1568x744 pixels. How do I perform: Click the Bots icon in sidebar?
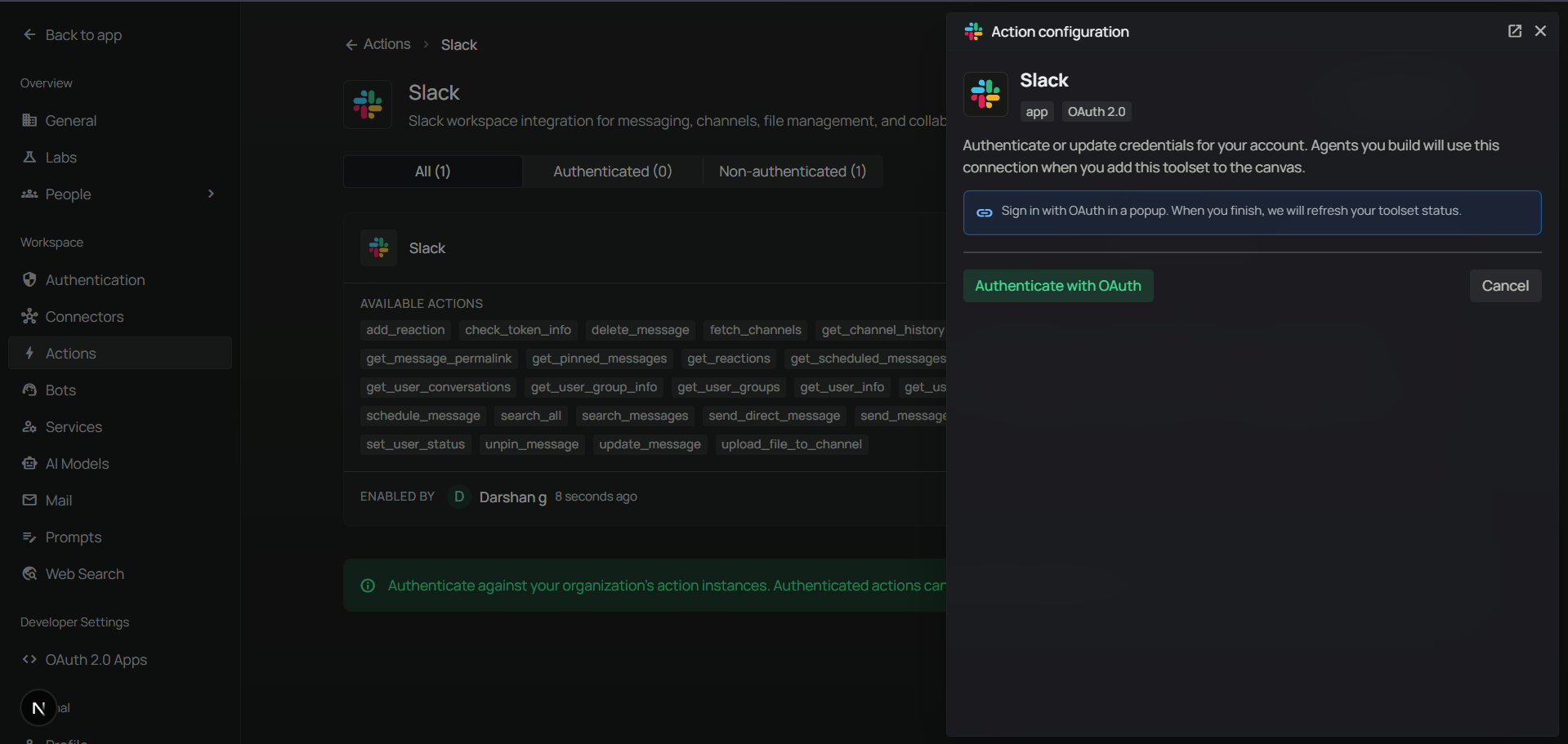point(29,390)
